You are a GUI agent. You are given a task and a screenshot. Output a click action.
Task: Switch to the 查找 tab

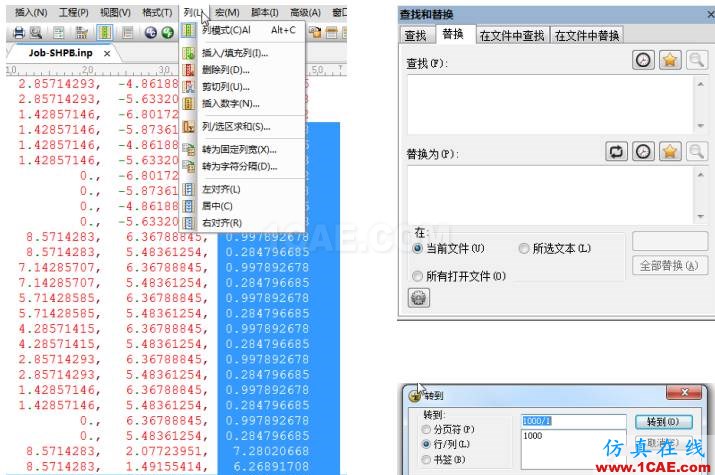point(415,35)
